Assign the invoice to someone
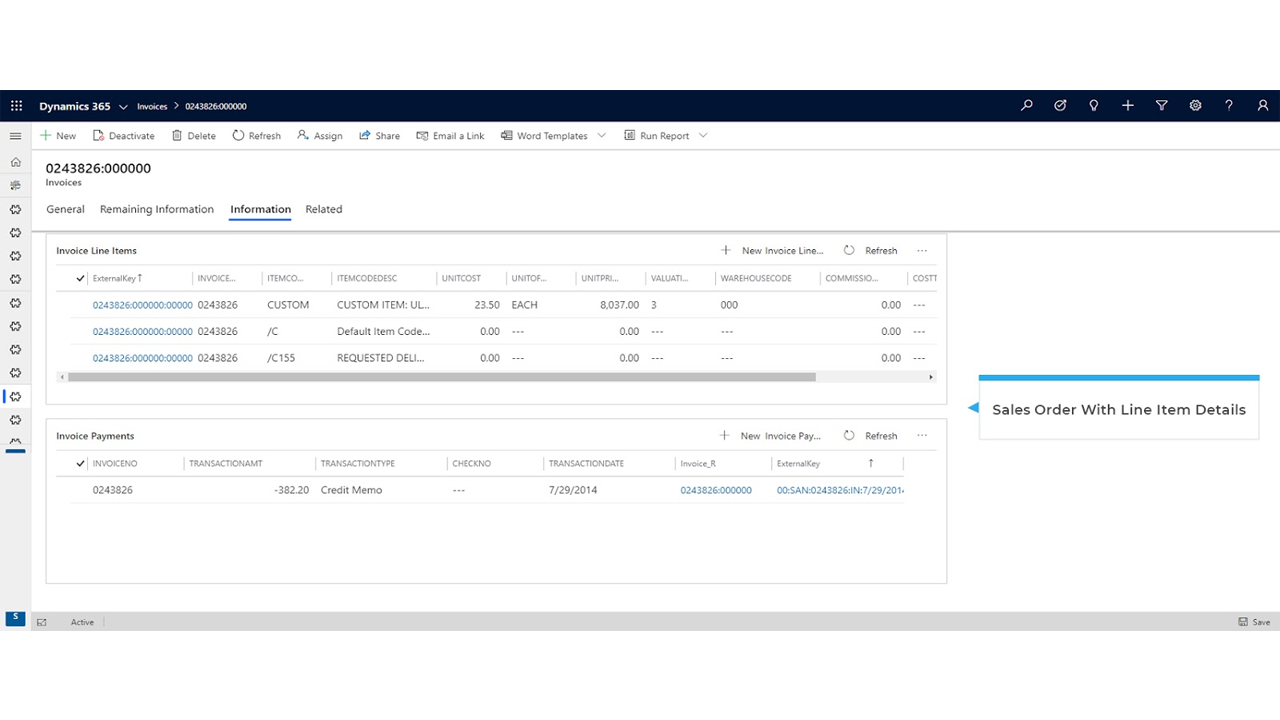Viewport: 1280px width, 720px height. [x=320, y=136]
